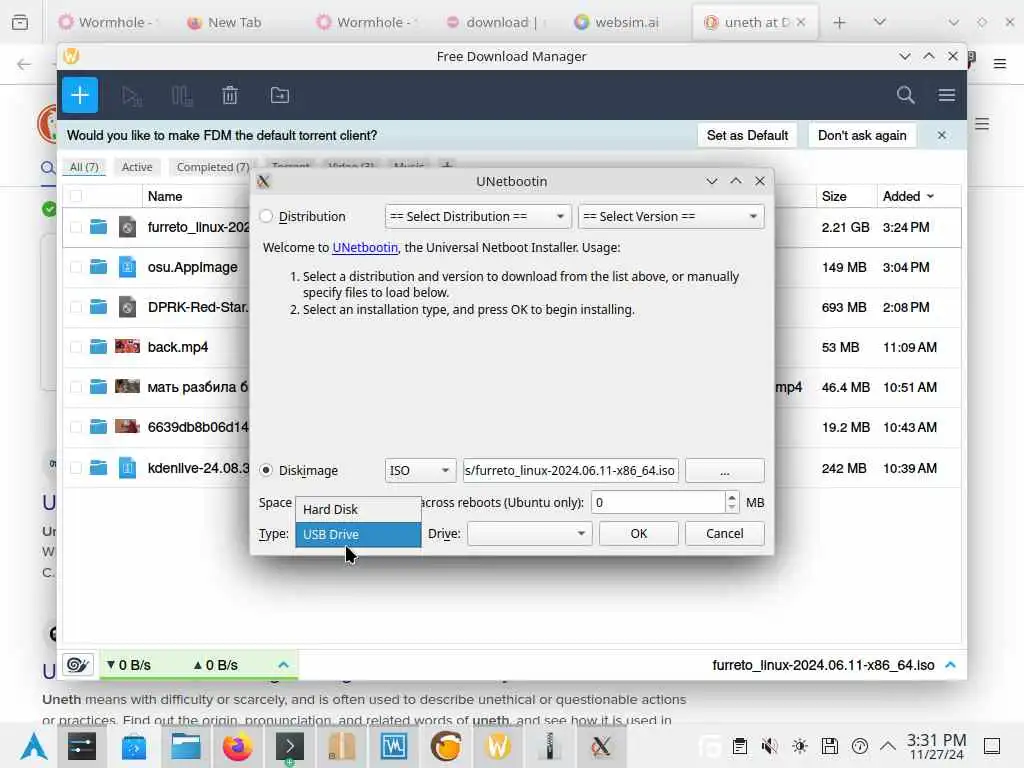Click the Added column sort arrow
1024x768 pixels.
point(931,197)
